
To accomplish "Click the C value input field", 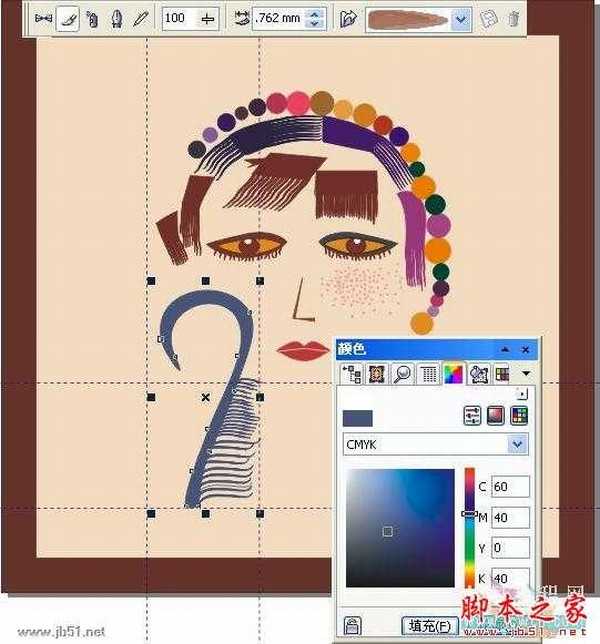I will tap(508, 487).
